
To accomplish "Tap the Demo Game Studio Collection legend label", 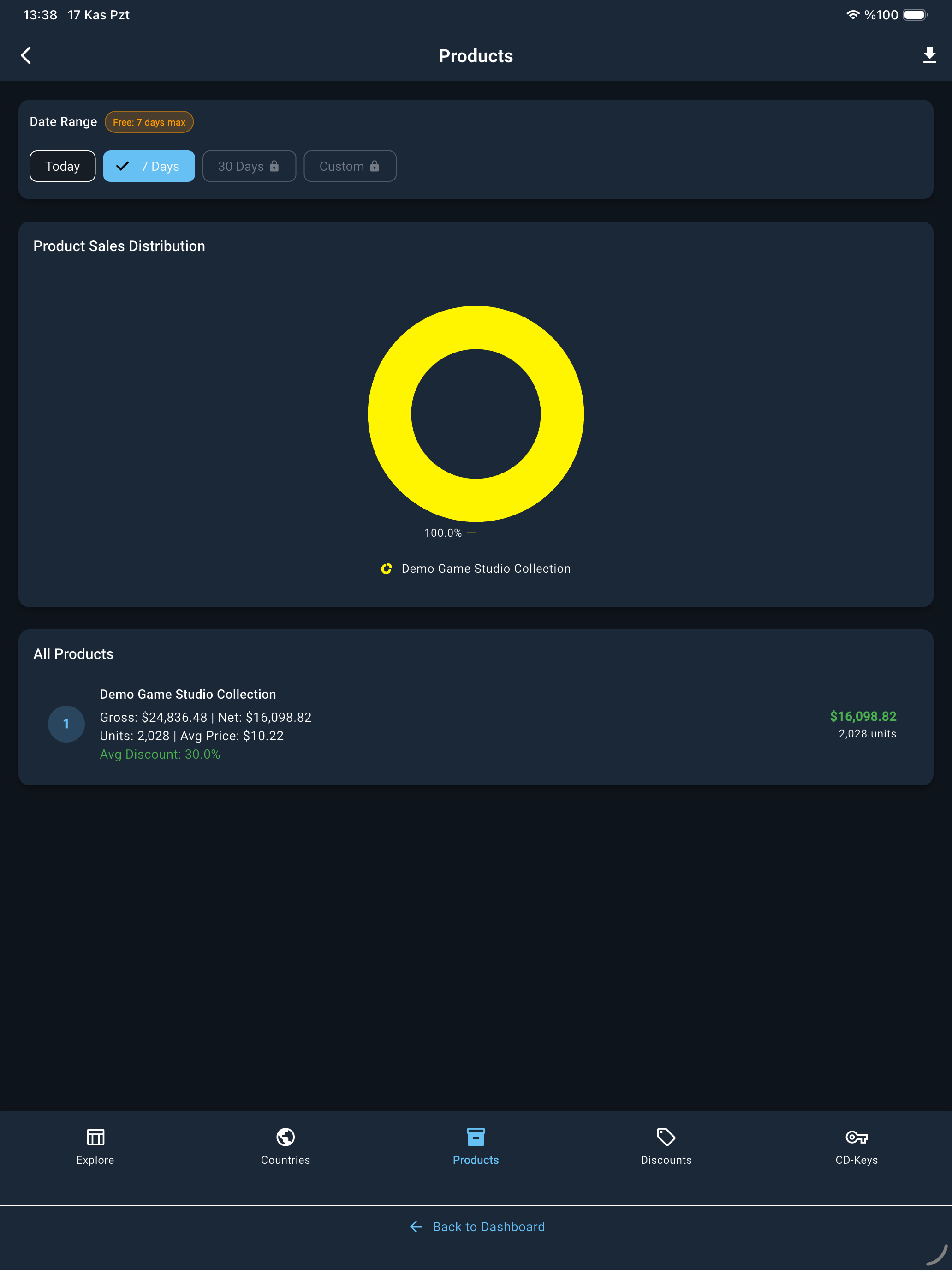I will click(486, 569).
